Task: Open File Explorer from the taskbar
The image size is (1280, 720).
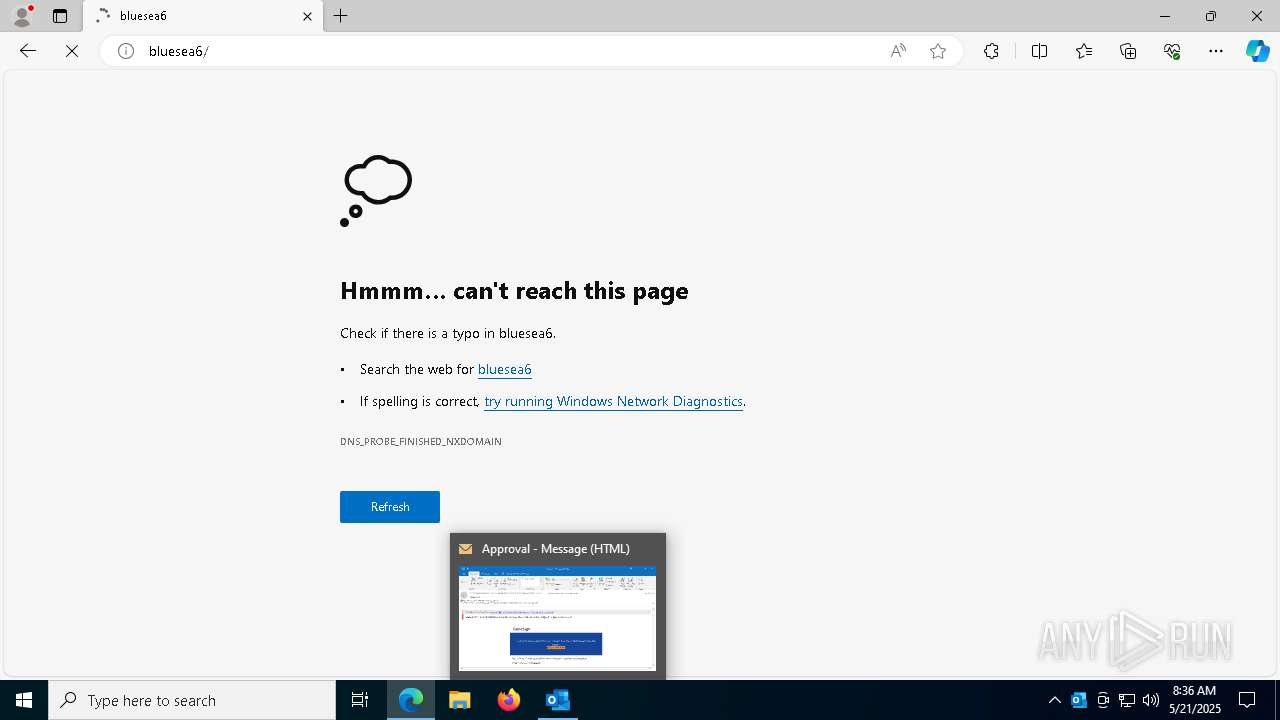Action: 460,700
